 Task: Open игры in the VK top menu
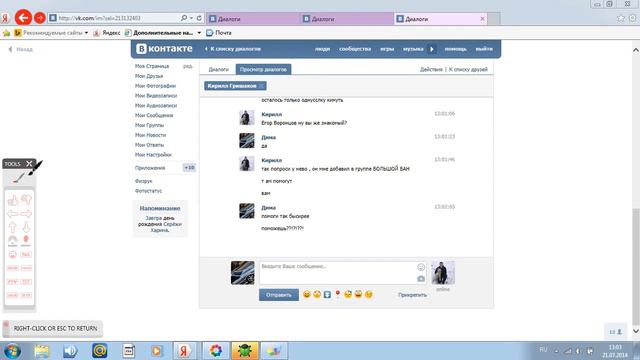(387, 49)
